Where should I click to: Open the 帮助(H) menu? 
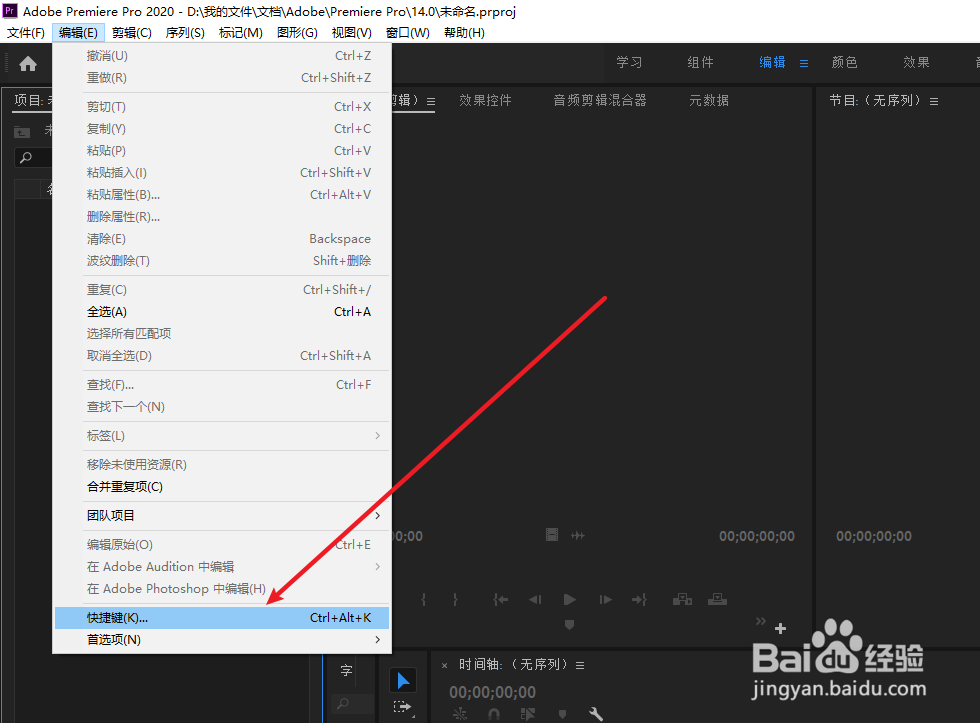[464, 32]
